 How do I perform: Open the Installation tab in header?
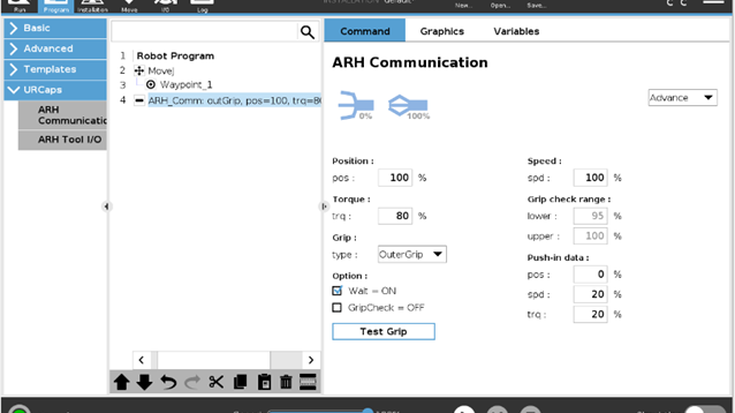point(92,6)
